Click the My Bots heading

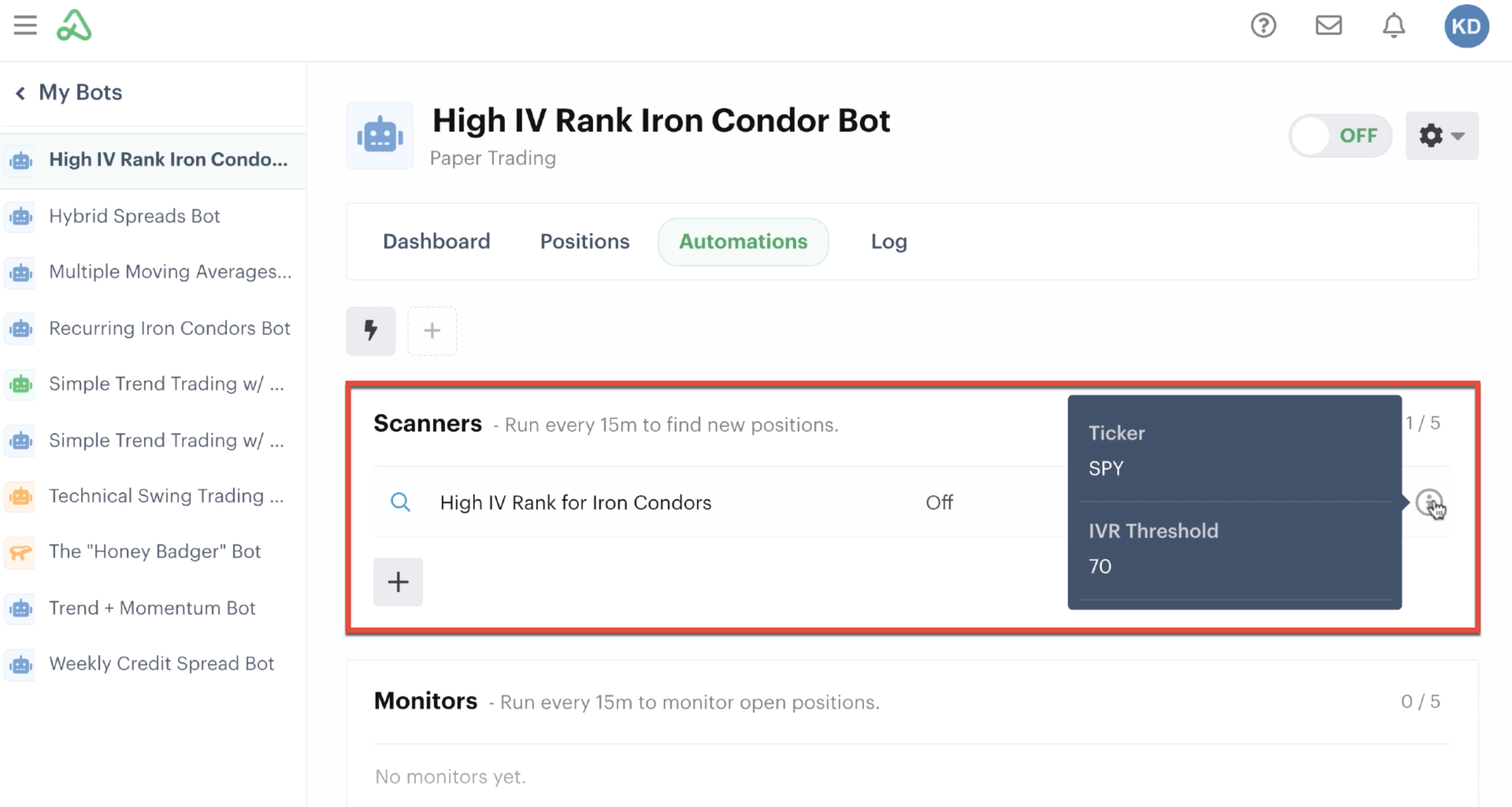(80, 93)
